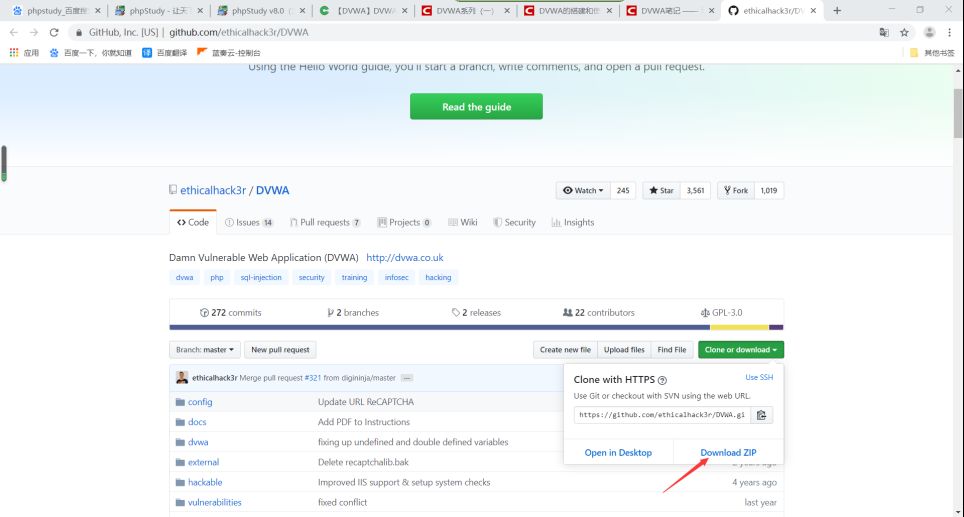Click New pull request button
Screen dimensions: 964x517
pos(280,350)
